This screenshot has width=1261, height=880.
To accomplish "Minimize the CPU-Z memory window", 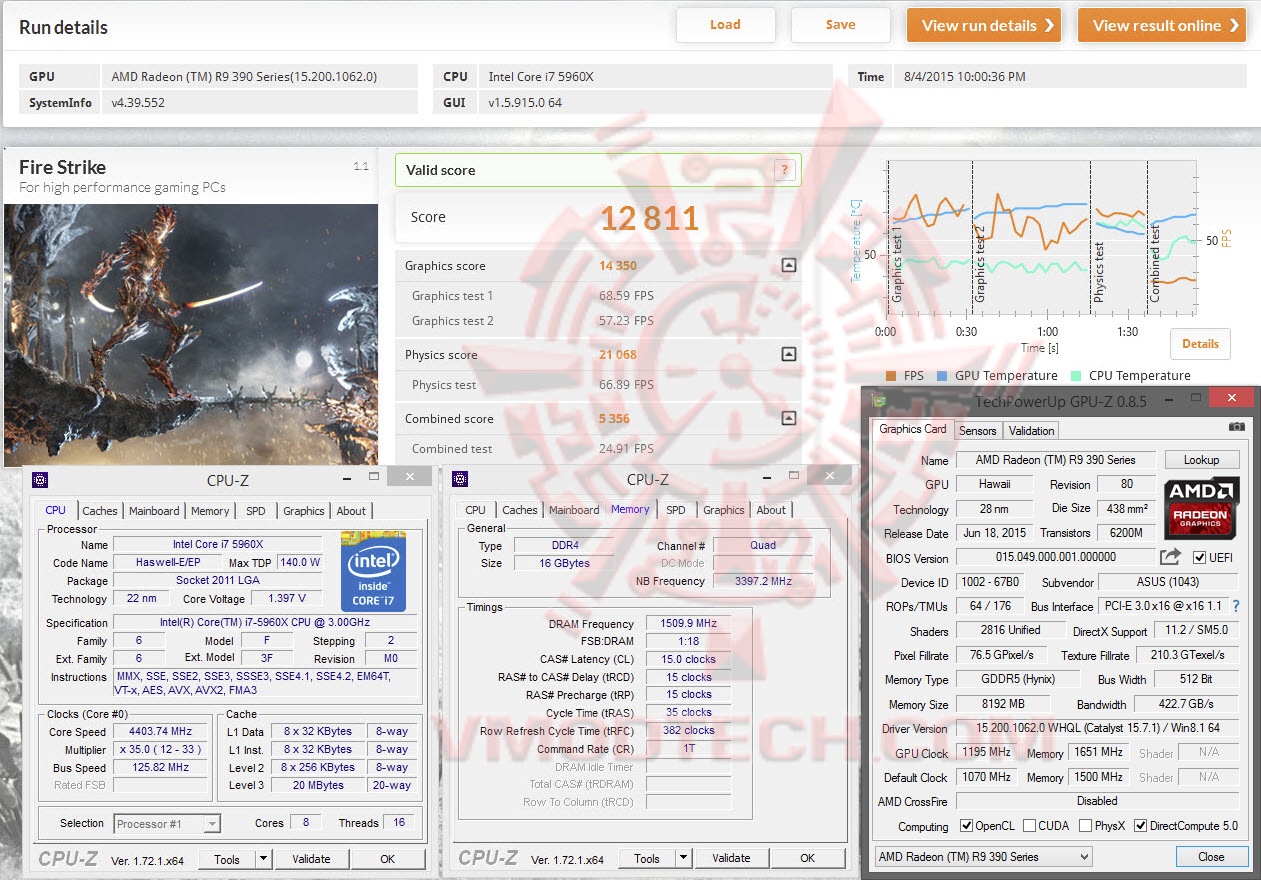I will 766,479.
